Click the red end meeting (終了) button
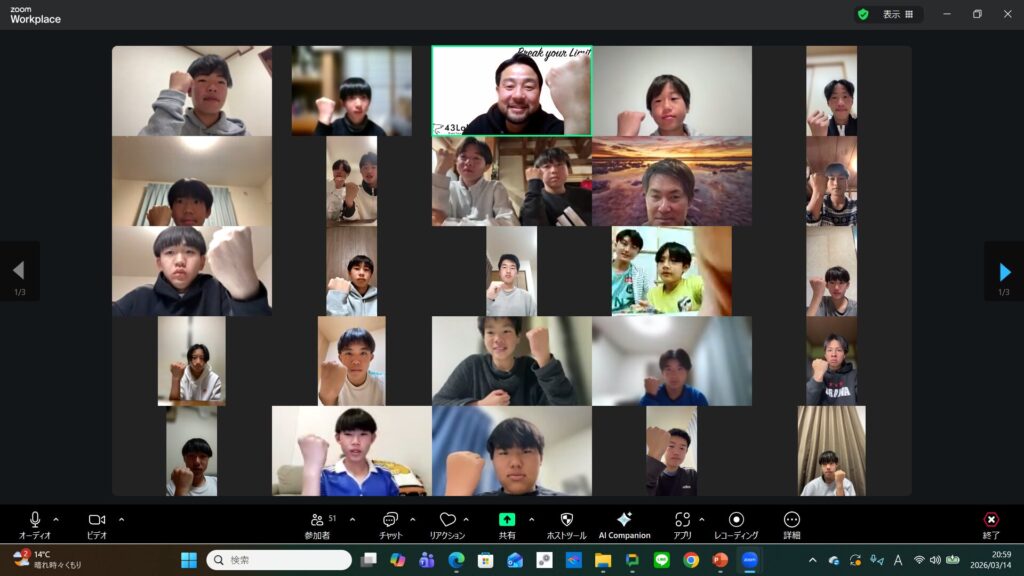 991,520
